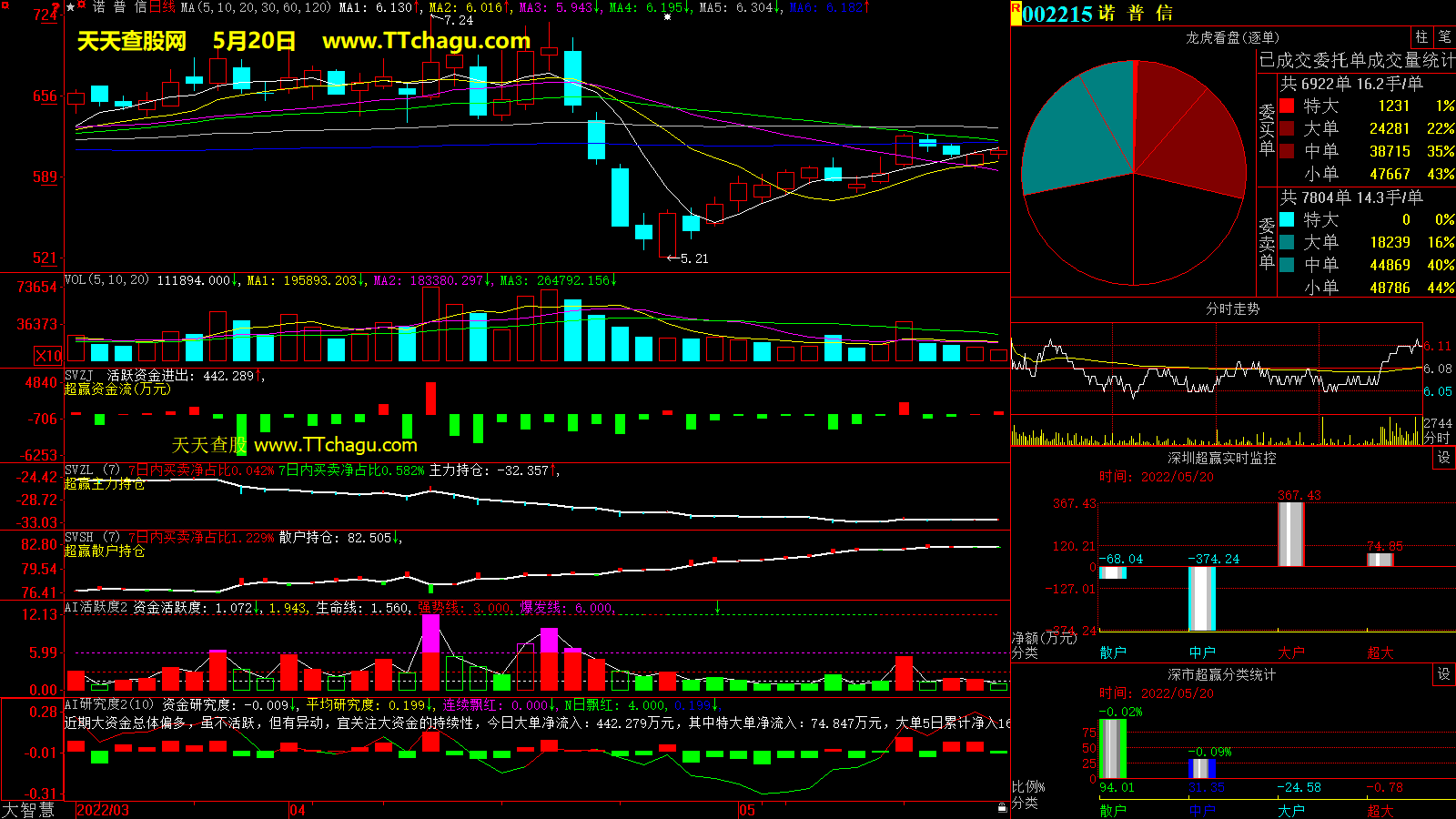The image size is (1456, 819).
Task: Select the 龙虎看盘(逐单) panel title
Action: click(x=1232, y=37)
